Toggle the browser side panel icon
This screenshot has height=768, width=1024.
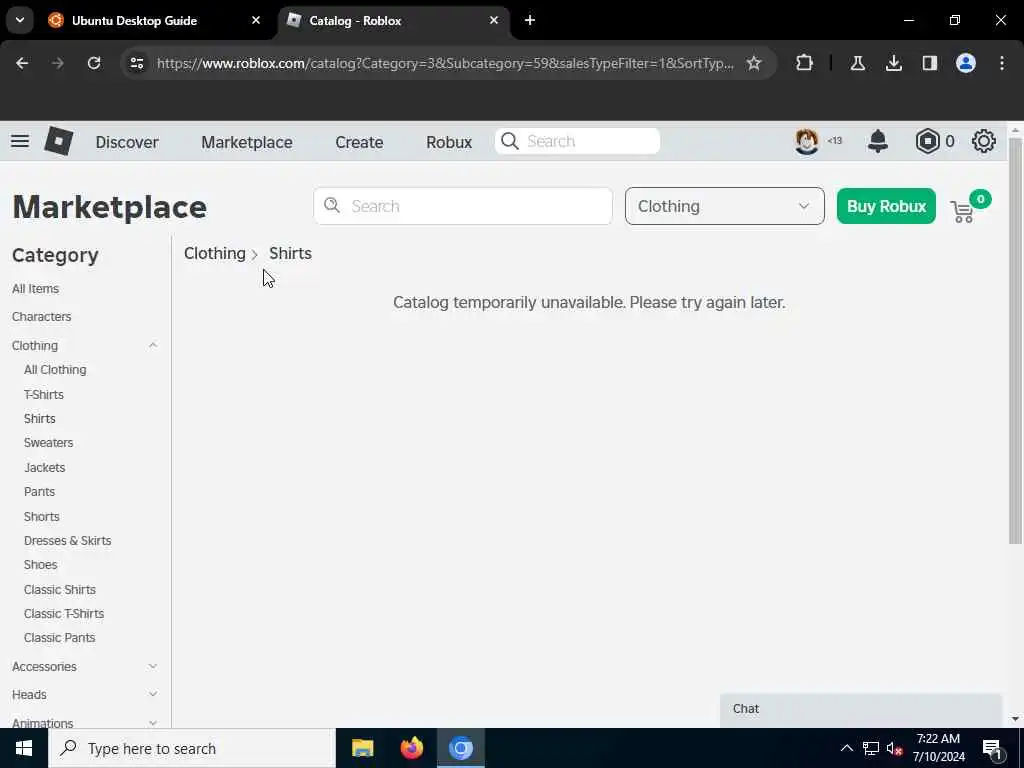(x=929, y=63)
